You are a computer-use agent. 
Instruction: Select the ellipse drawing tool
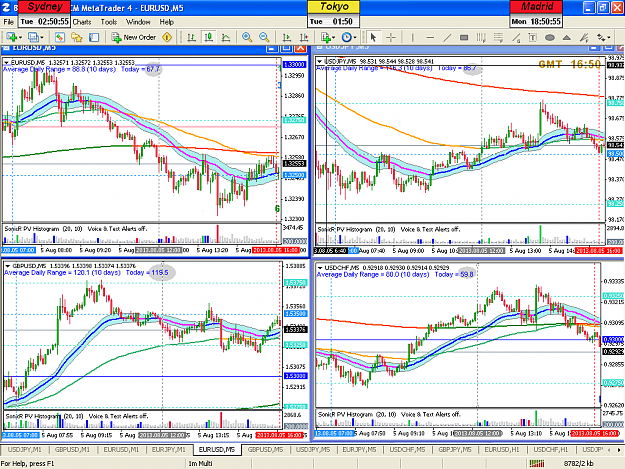coord(550,37)
